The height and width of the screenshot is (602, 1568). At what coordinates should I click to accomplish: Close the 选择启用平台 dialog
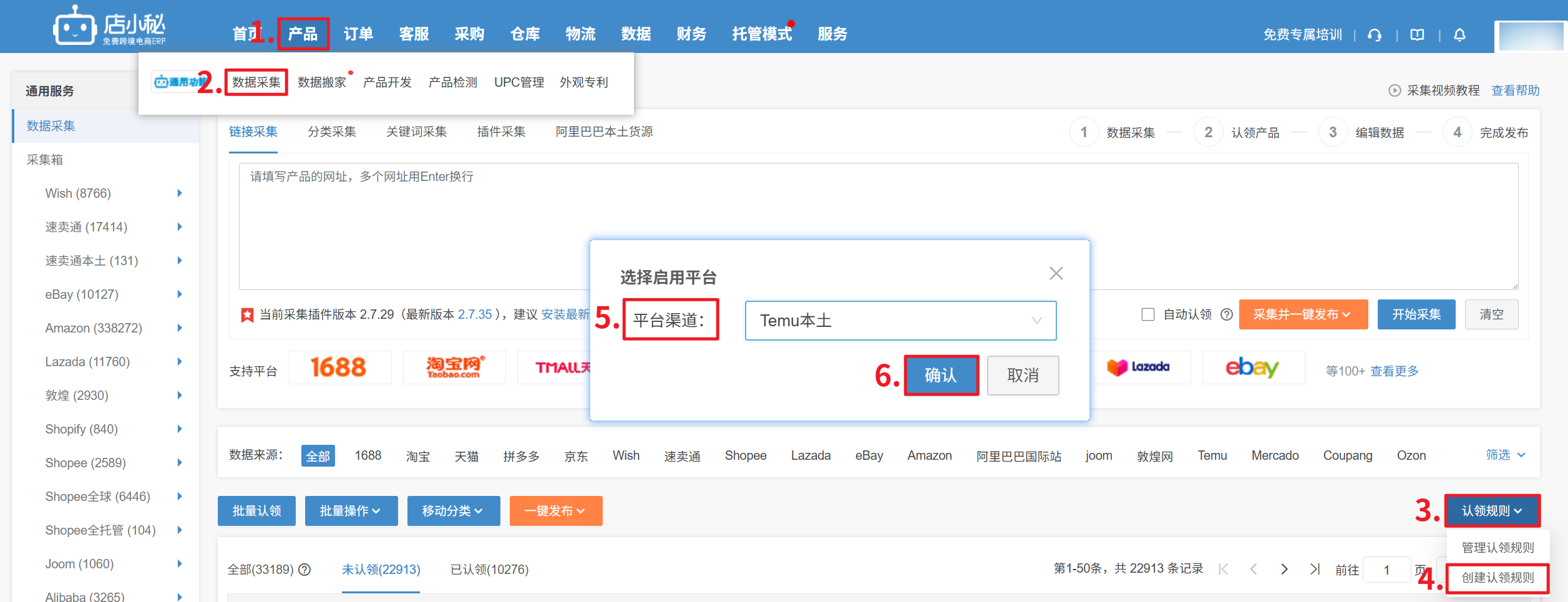pyautogui.click(x=1056, y=273)
